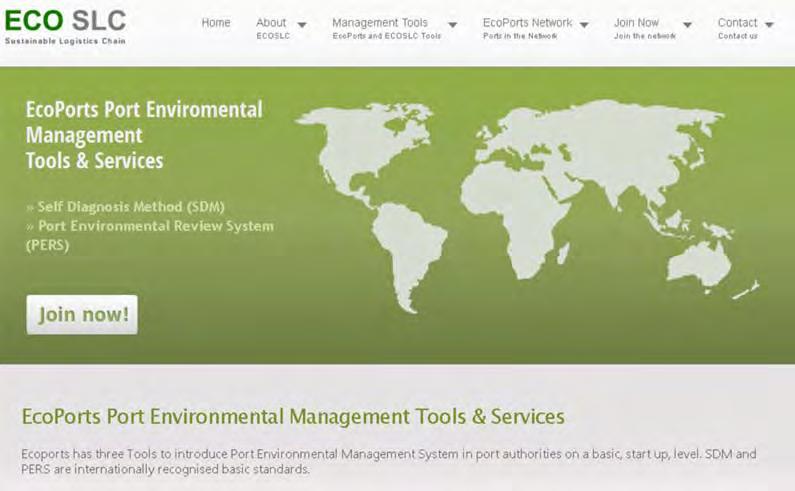Viewport: 795px width, 491px height.
Task: Click the green EcoPorts Port Environmental Management heading
Action: click(293, 416)
